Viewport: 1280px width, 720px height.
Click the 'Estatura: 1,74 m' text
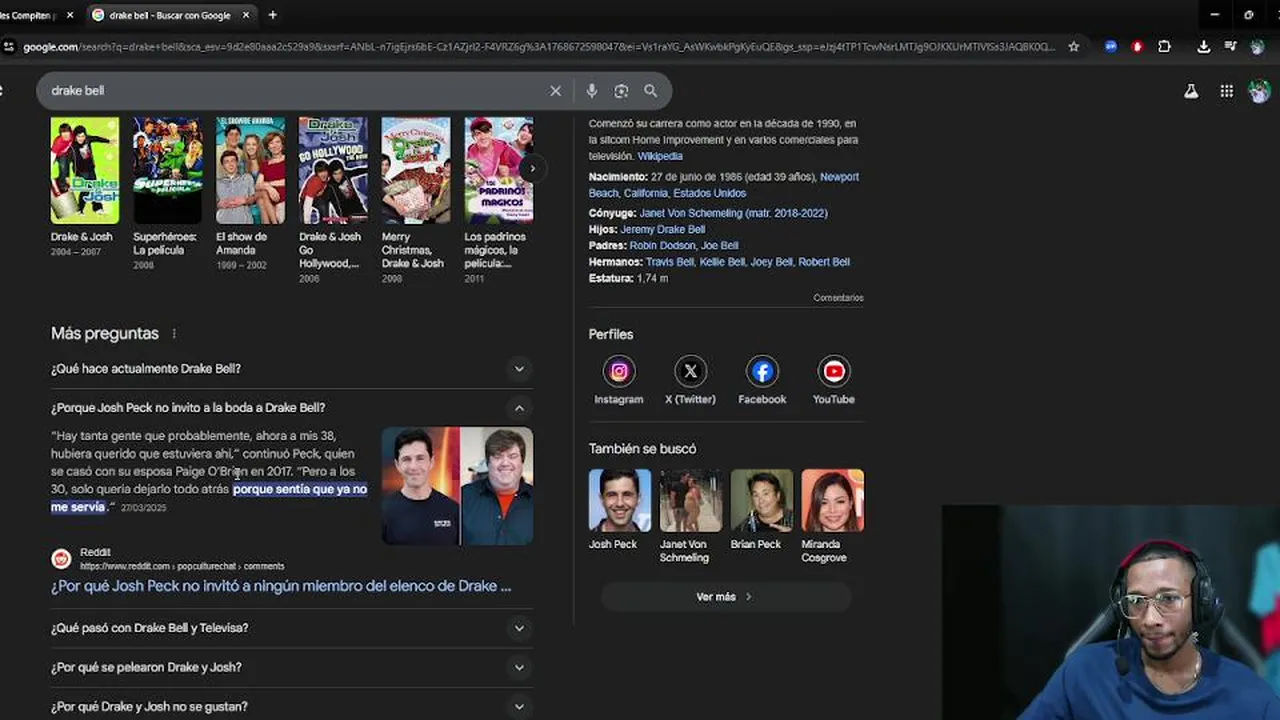(x=628, y=278)
